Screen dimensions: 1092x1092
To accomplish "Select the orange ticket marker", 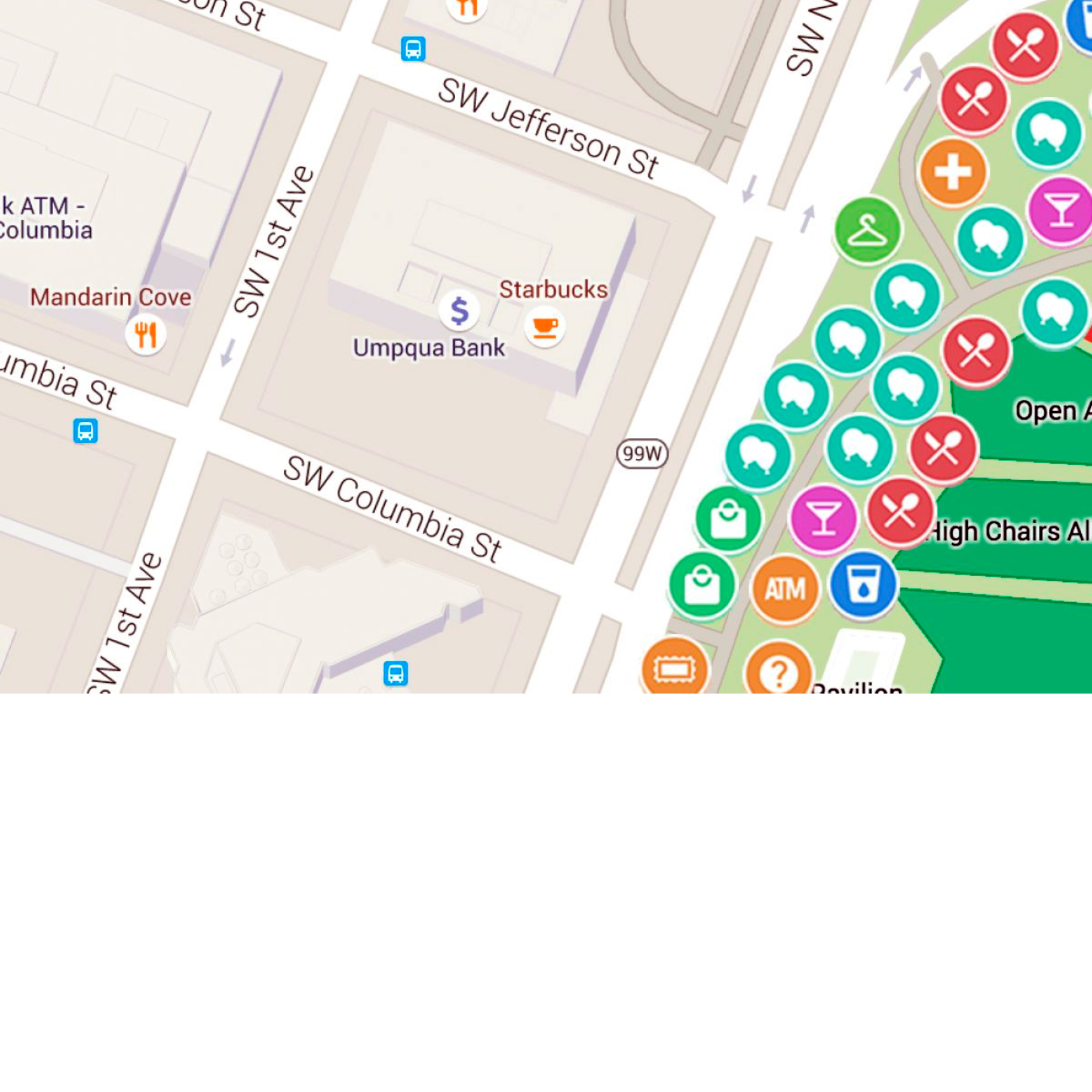I will tap(674, 669).
